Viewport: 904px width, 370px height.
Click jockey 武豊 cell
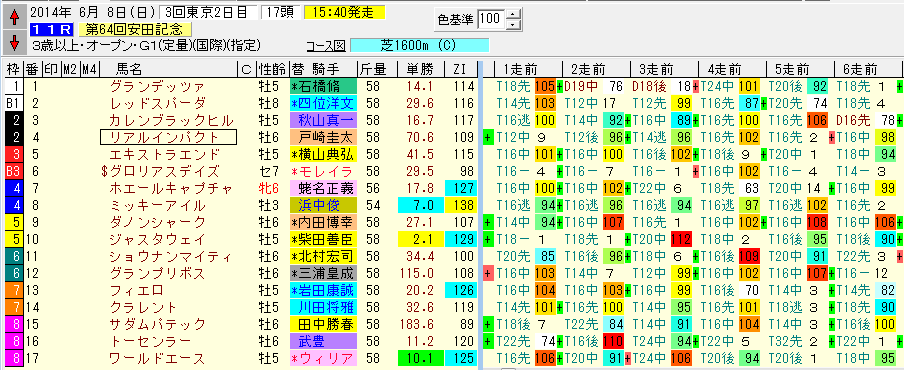(x=324, y=341)
